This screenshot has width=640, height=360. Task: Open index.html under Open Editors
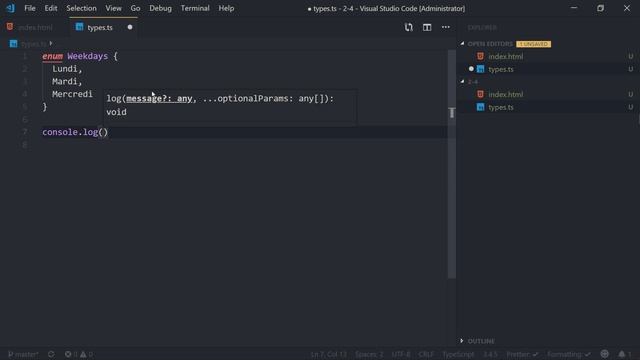[x=506, y=56]
